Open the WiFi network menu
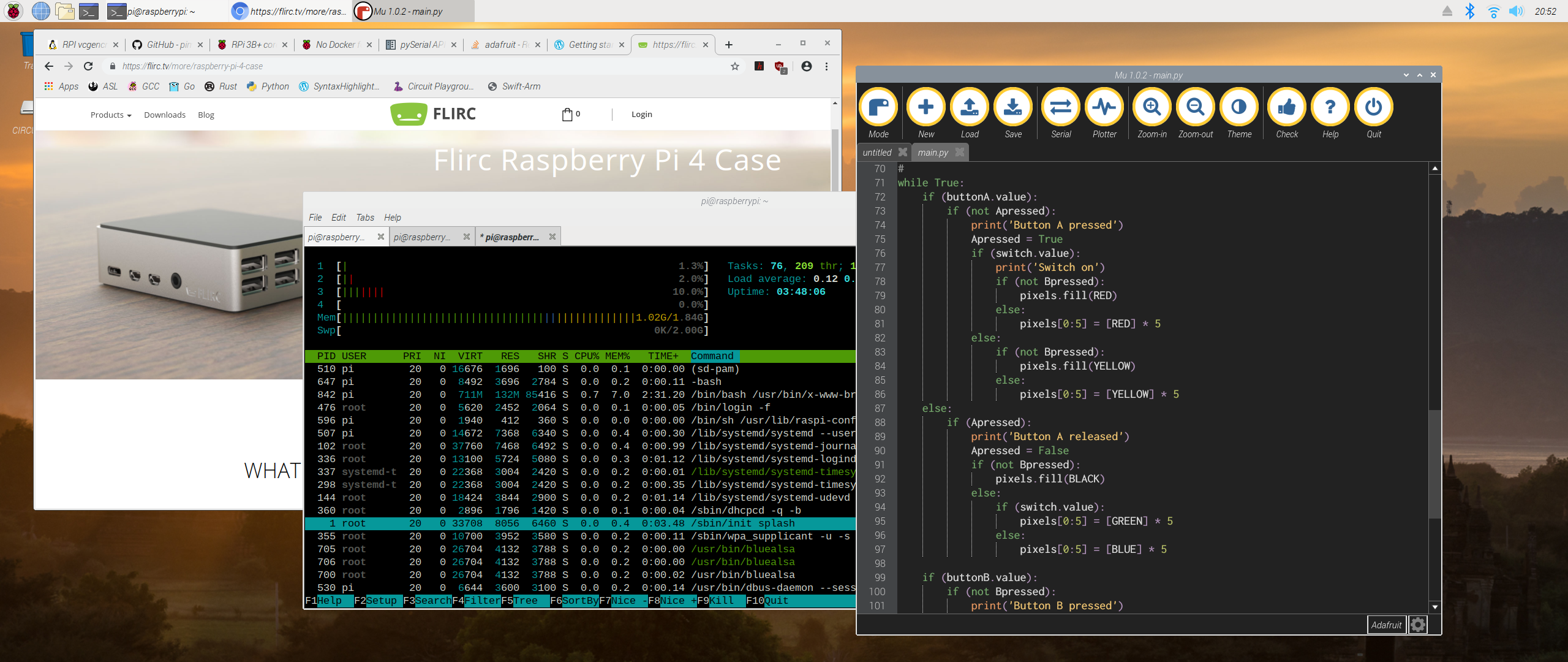Viewport: 1568px width, 662px height. click(x=1493, y=11)
